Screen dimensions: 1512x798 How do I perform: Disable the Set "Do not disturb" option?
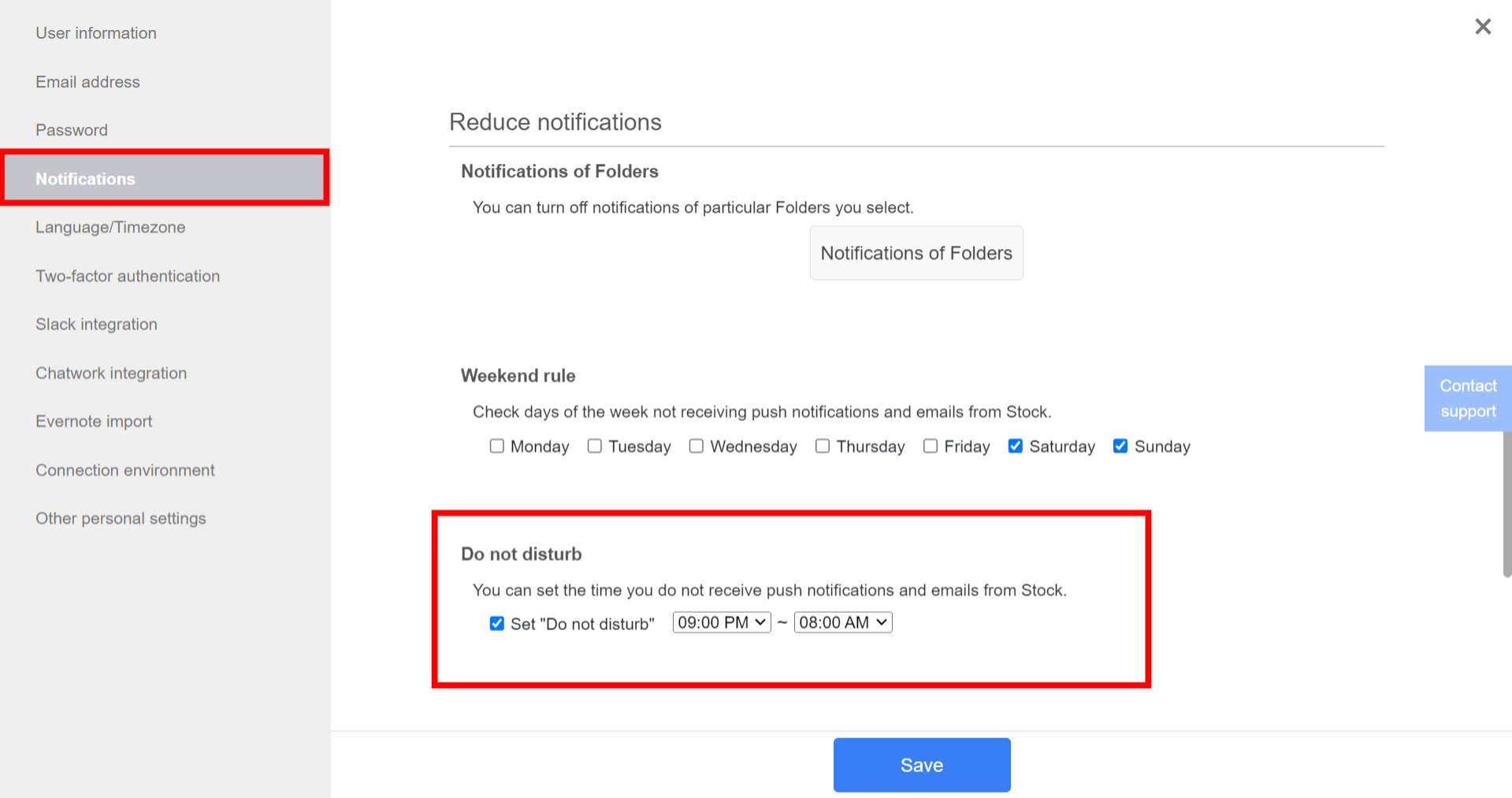496,623
